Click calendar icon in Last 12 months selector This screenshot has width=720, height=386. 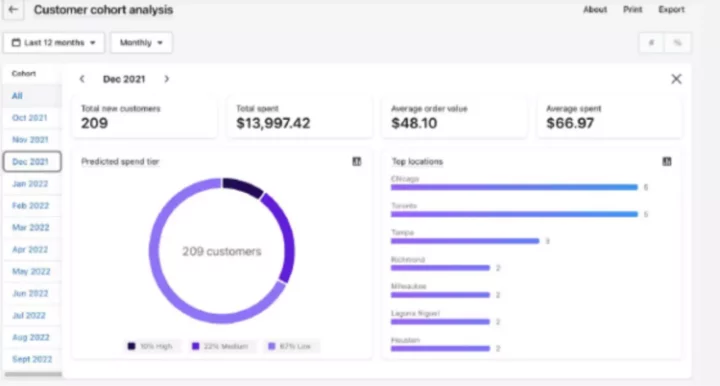[16, 43]
